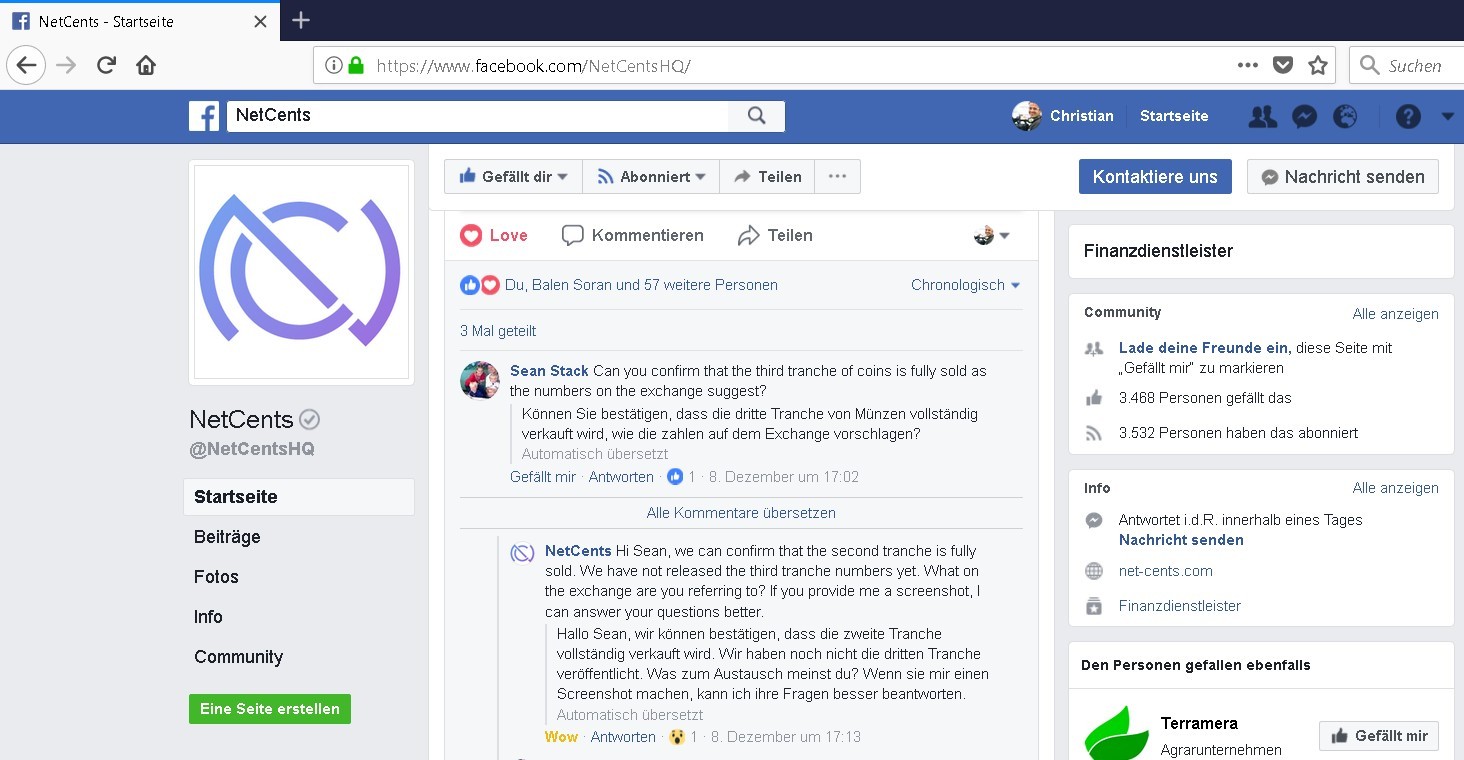1464x760 pixels.
Task: Open Du, Balen Soran und 57 weitere Personen
Action: coord(641,285)
